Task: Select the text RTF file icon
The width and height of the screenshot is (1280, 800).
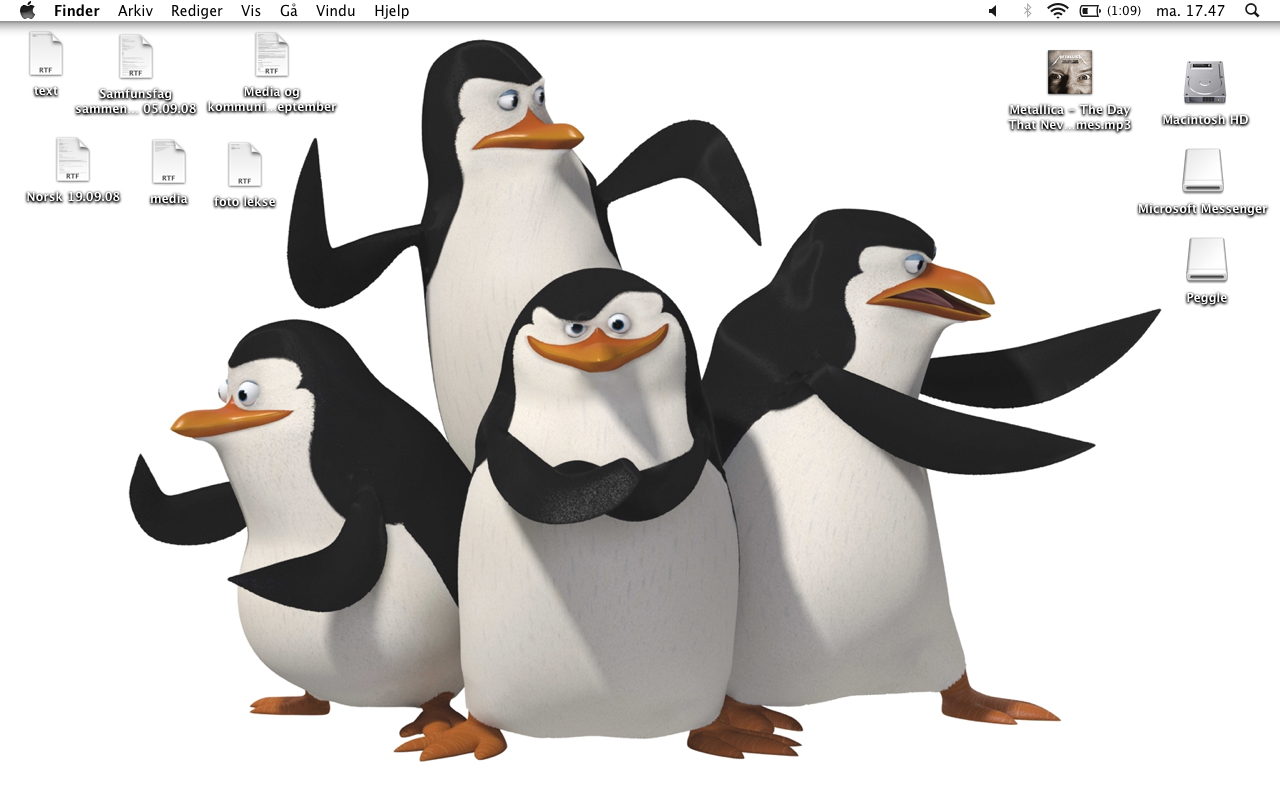Action: point(46,54)
